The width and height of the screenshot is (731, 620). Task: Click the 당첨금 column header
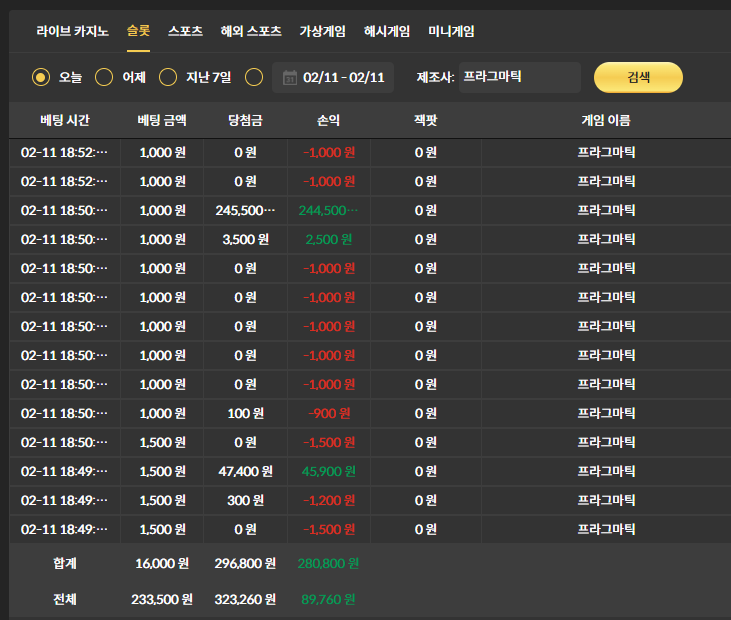[245, 120]
